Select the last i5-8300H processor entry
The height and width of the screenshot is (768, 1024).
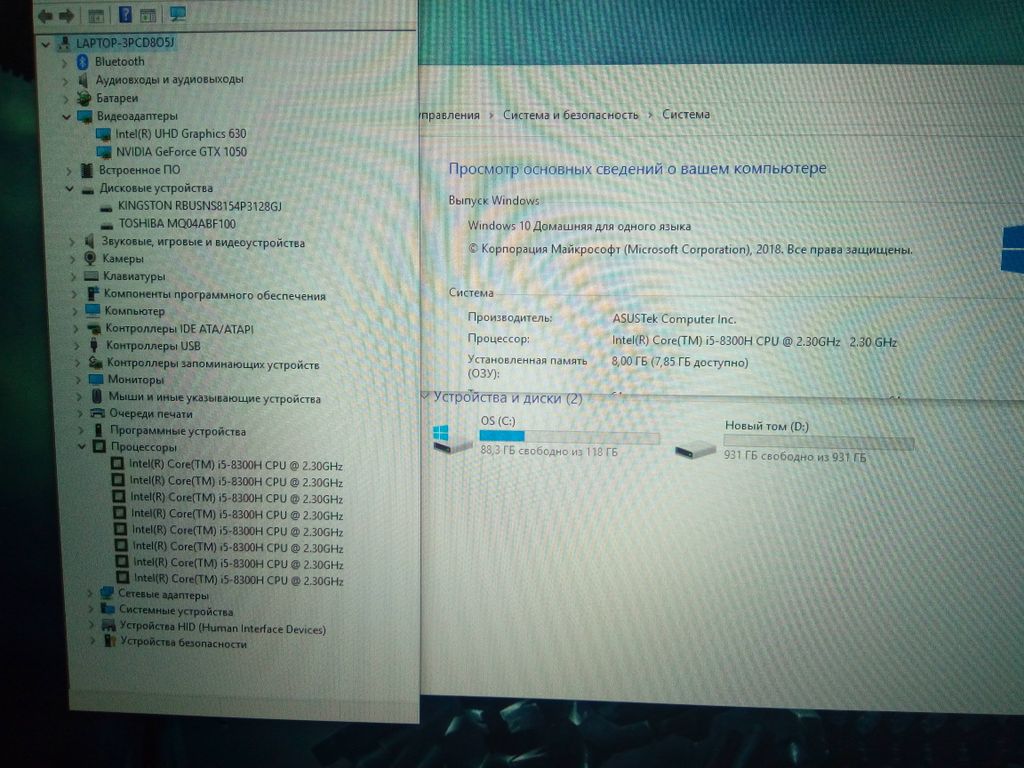(x=238, y=579)
